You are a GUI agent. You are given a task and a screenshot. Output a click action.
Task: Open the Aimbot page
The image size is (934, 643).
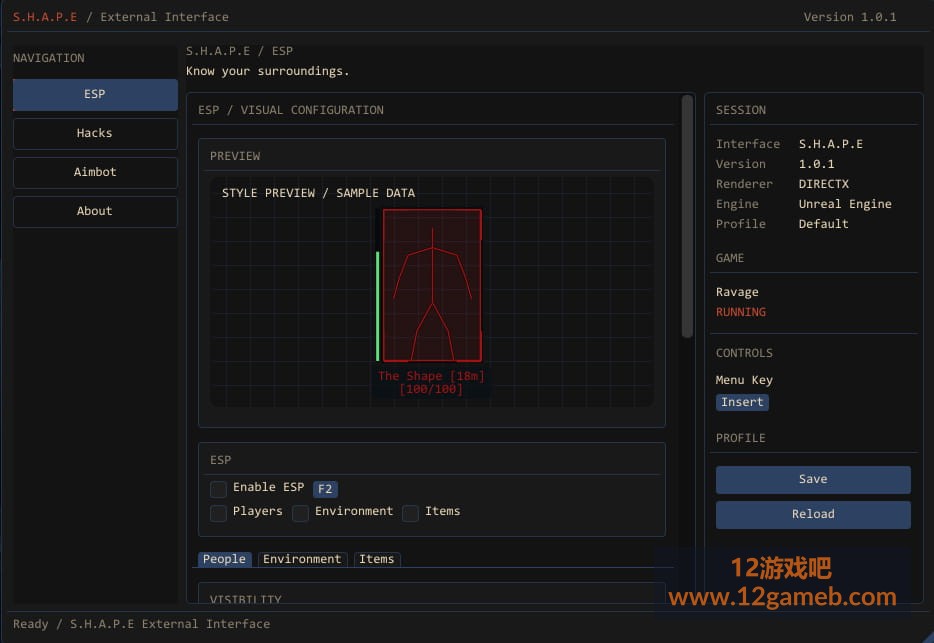(x=95, y=172)
